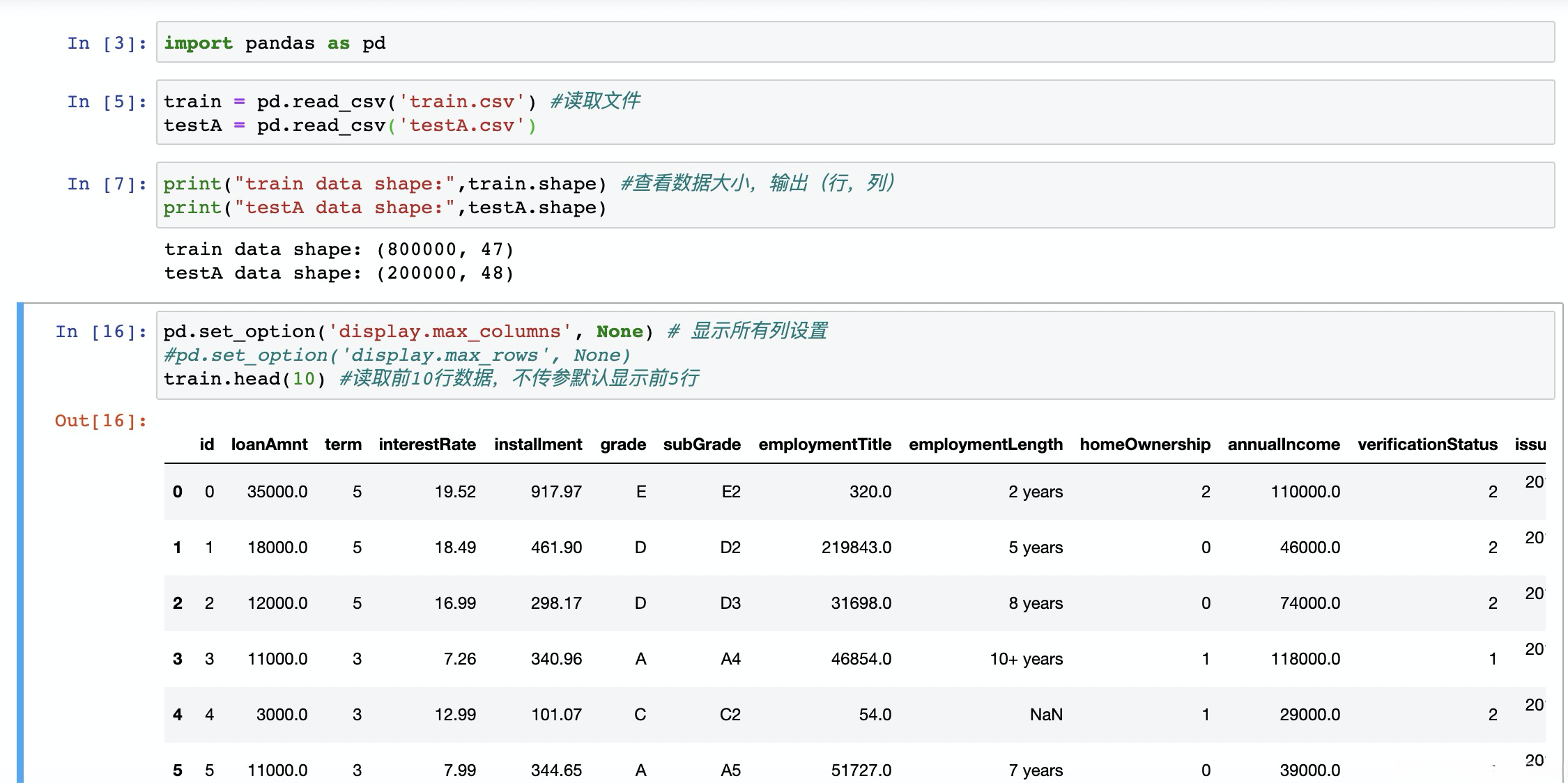Click the homeOwnership column header
The image size is (1568, 783).
pyautogui.click(x=1144, y=444)
